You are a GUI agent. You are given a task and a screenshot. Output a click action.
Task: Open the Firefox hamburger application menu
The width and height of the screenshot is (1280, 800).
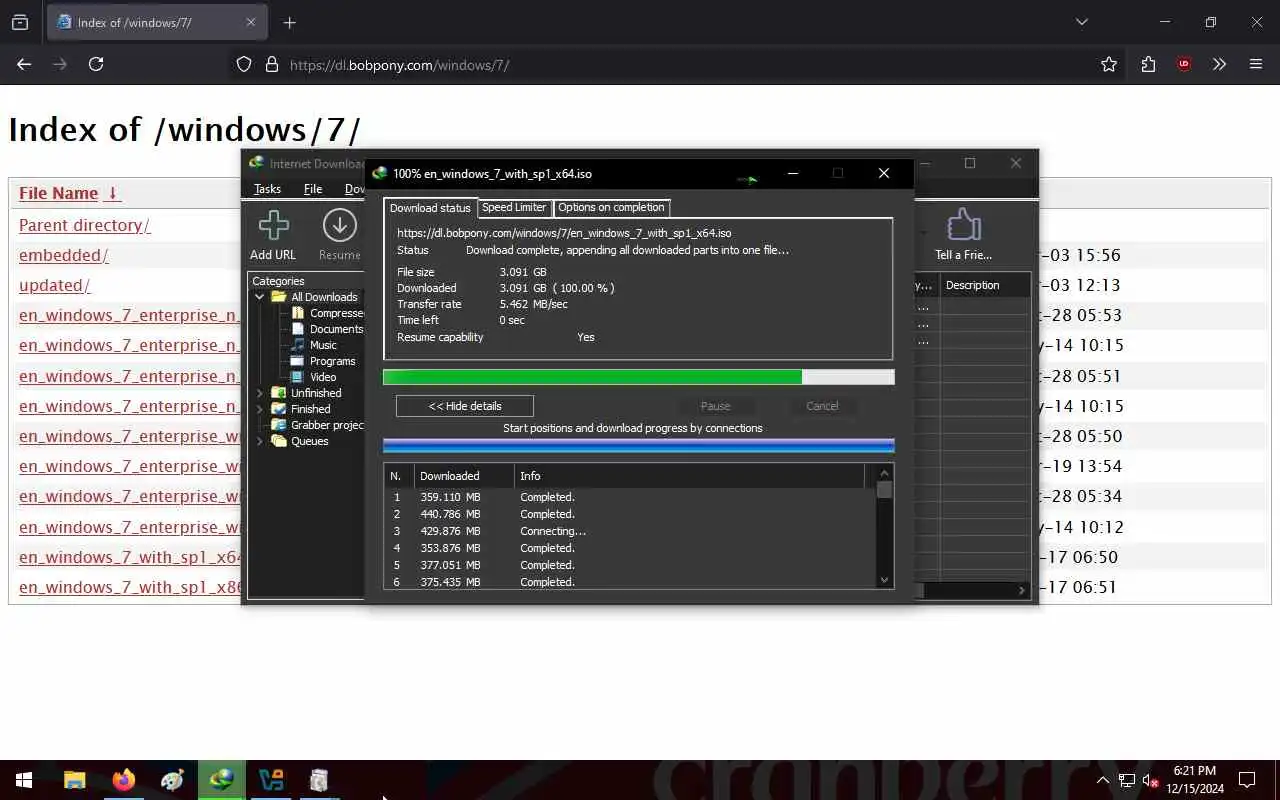click(1256, 64)
